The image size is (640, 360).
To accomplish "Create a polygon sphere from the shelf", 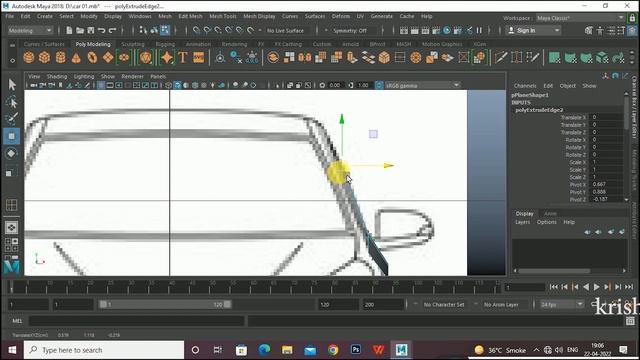I will (29, 58).
